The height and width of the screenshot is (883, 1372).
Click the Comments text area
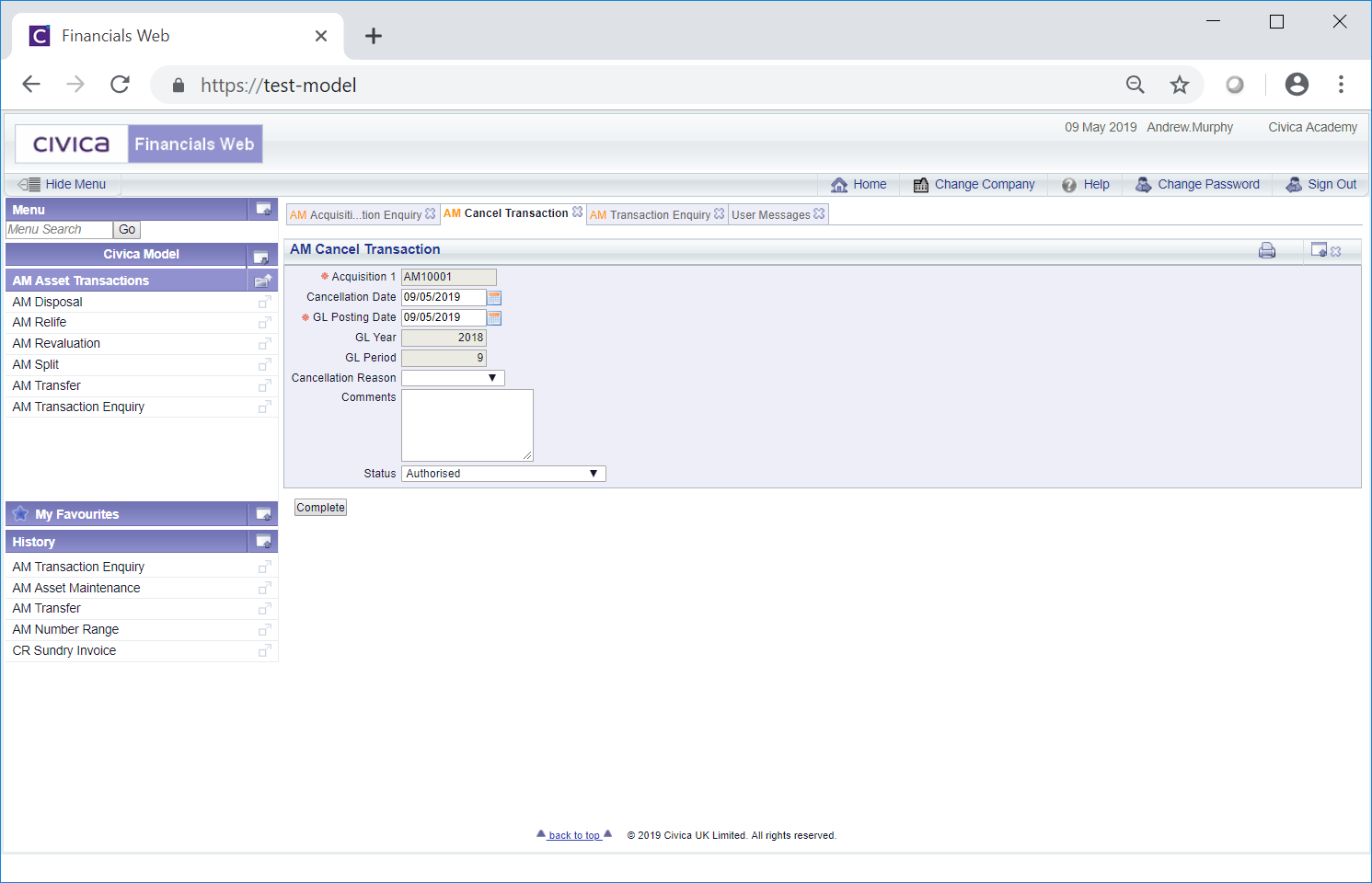[x=467, y=425]
